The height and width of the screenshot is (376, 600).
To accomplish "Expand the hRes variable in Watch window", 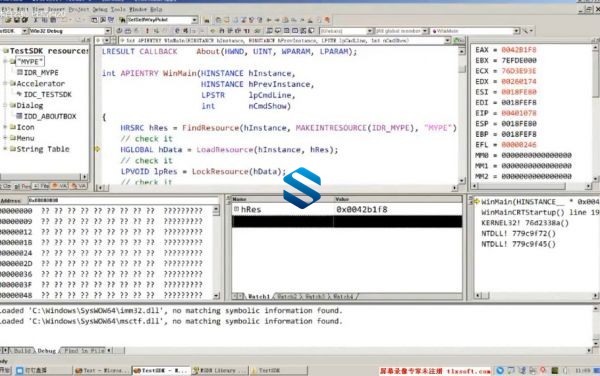I will pyautogui.click(x=236, y=209).
